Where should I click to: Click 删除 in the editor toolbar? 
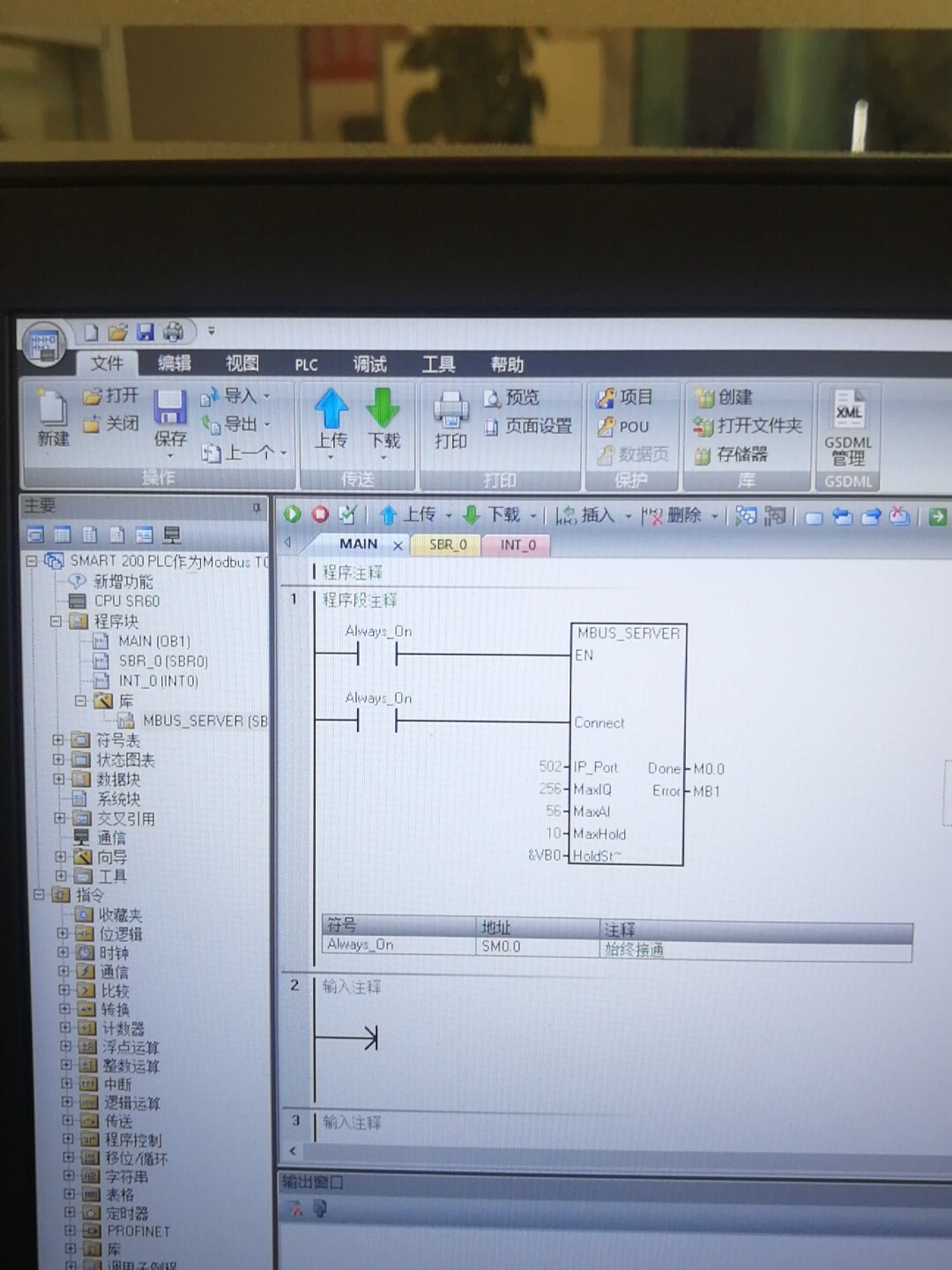(672, 515)
